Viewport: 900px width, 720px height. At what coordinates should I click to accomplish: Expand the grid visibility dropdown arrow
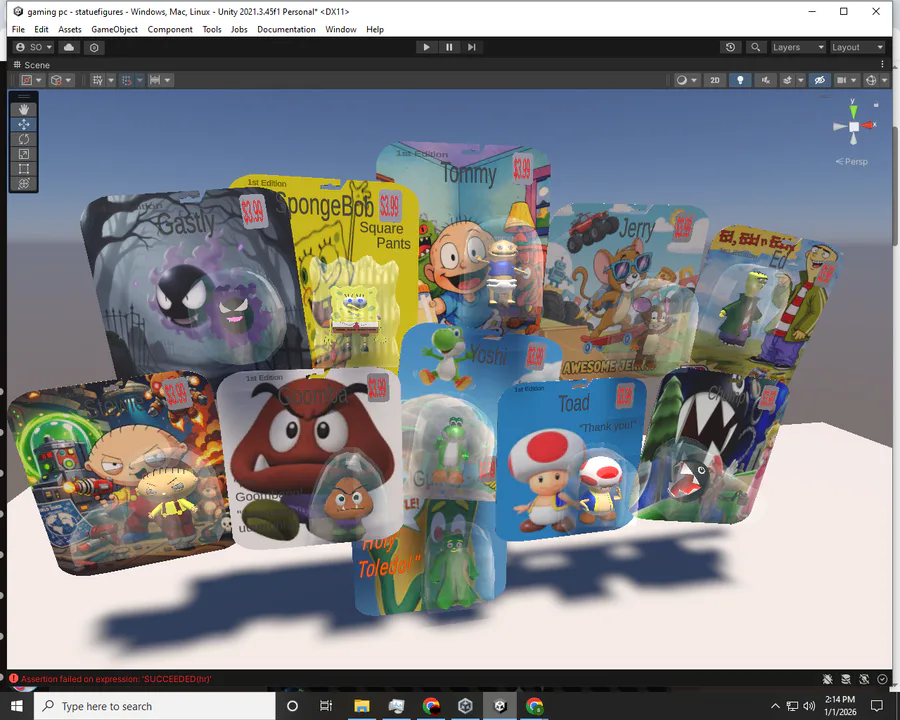coord(111,80)
